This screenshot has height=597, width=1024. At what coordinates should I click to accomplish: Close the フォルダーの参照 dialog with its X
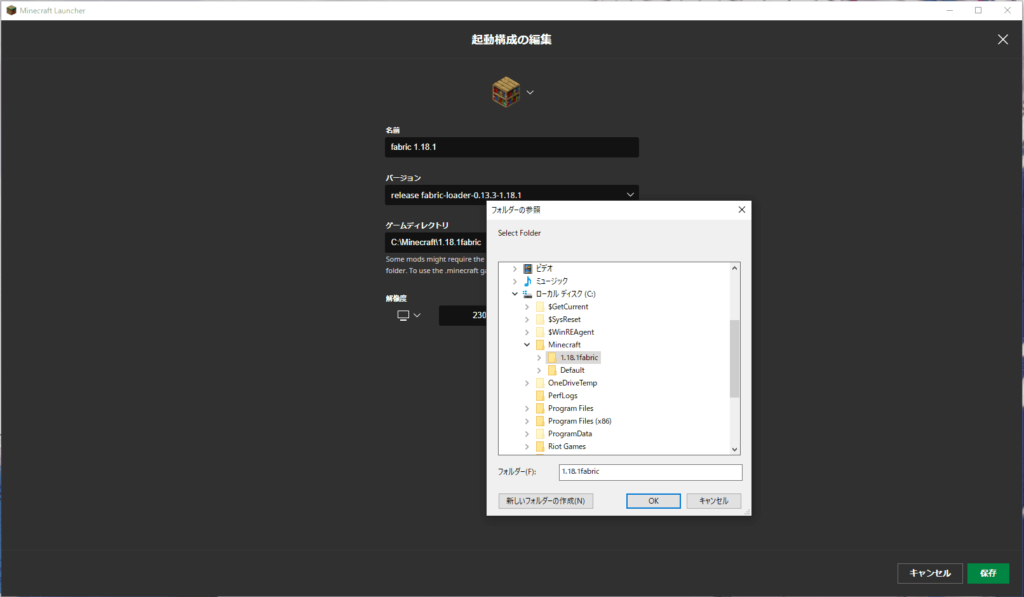pyautogui.click(x=741, y=210)
